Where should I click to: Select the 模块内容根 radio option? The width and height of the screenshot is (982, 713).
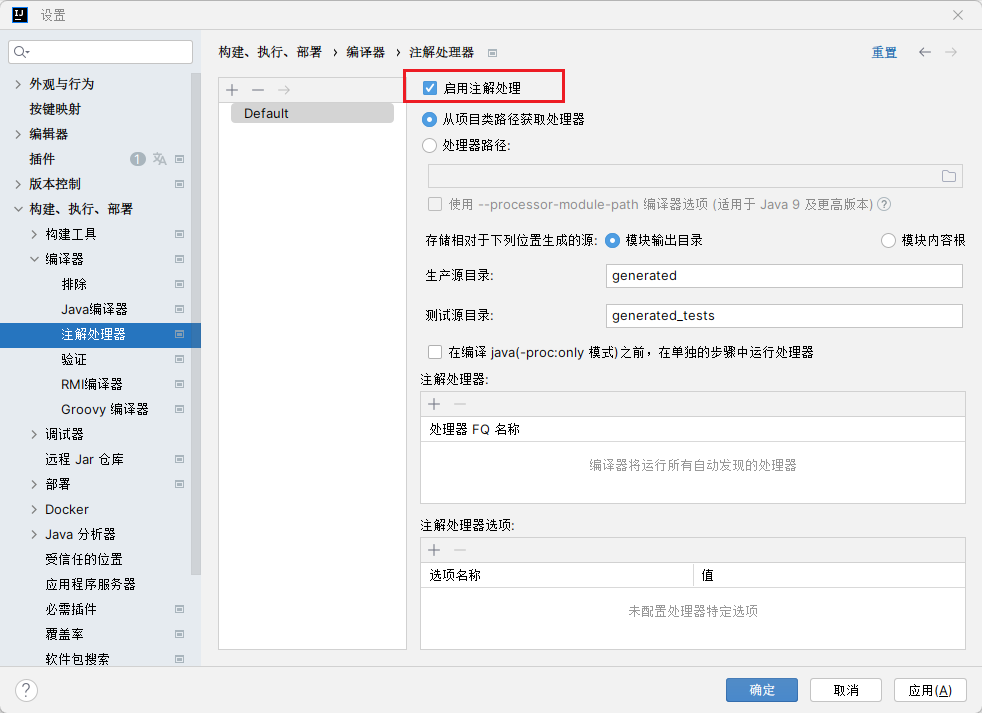tap(888, 240)
